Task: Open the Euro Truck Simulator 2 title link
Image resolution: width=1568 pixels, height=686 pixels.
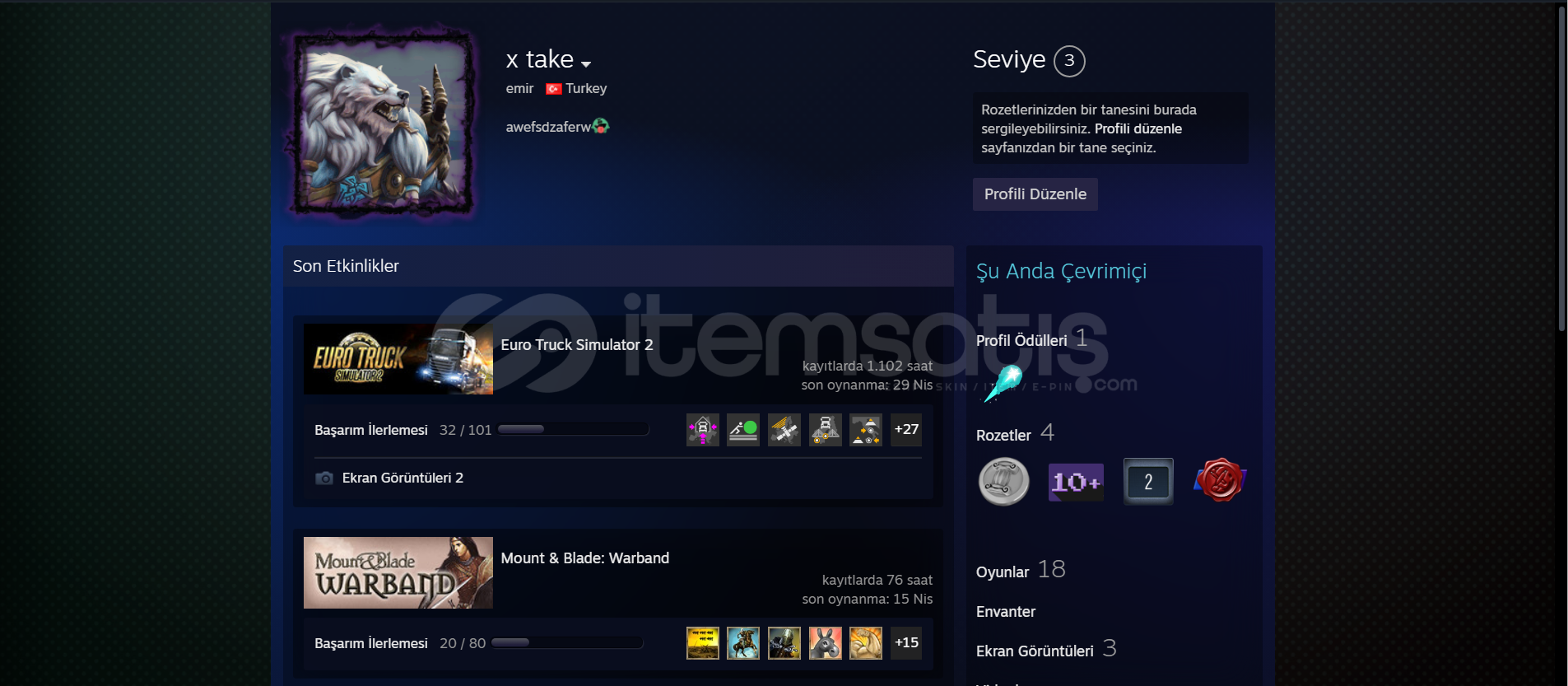Action: 577,345
